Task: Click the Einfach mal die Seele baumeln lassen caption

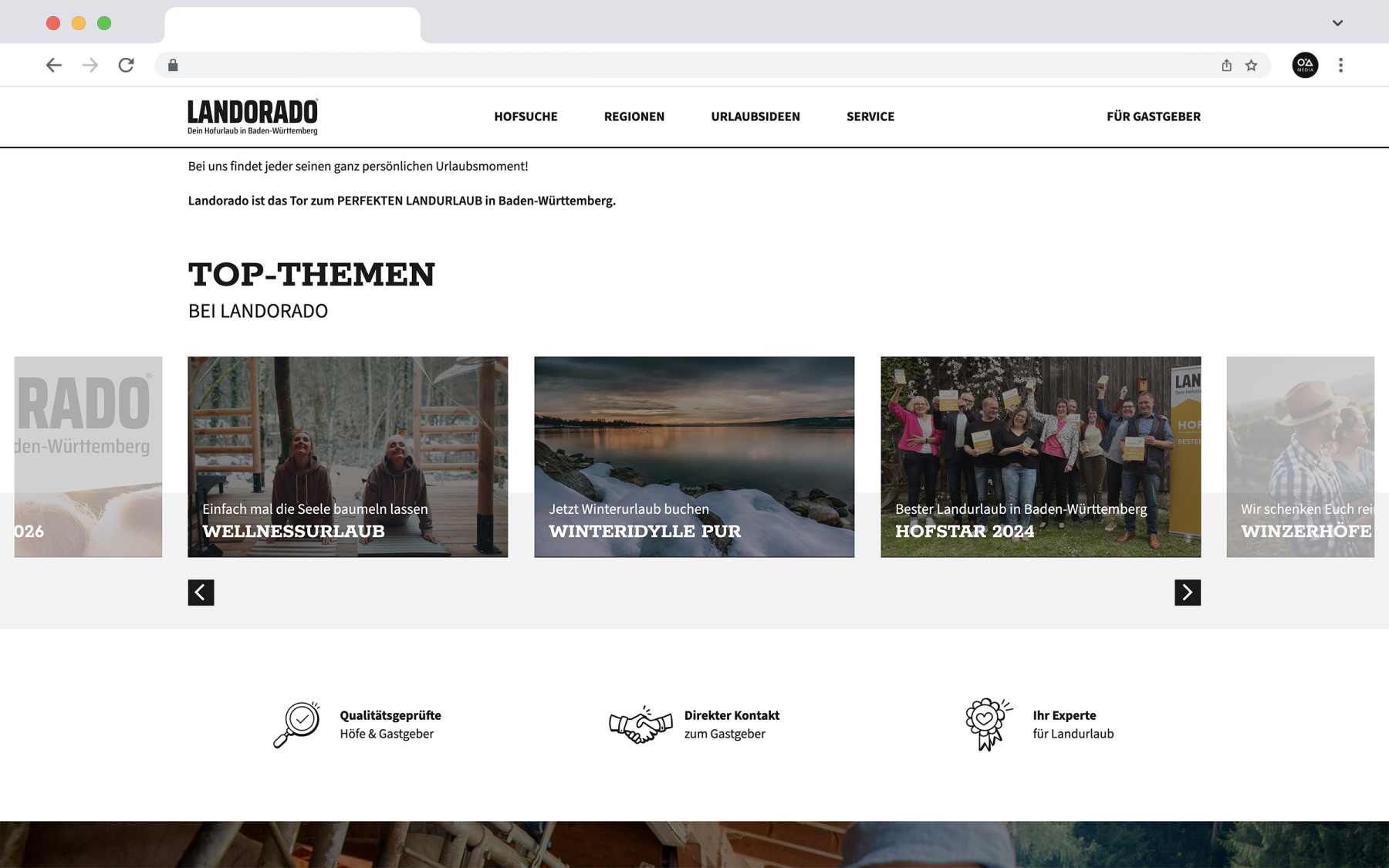Action: click(315, 509)
